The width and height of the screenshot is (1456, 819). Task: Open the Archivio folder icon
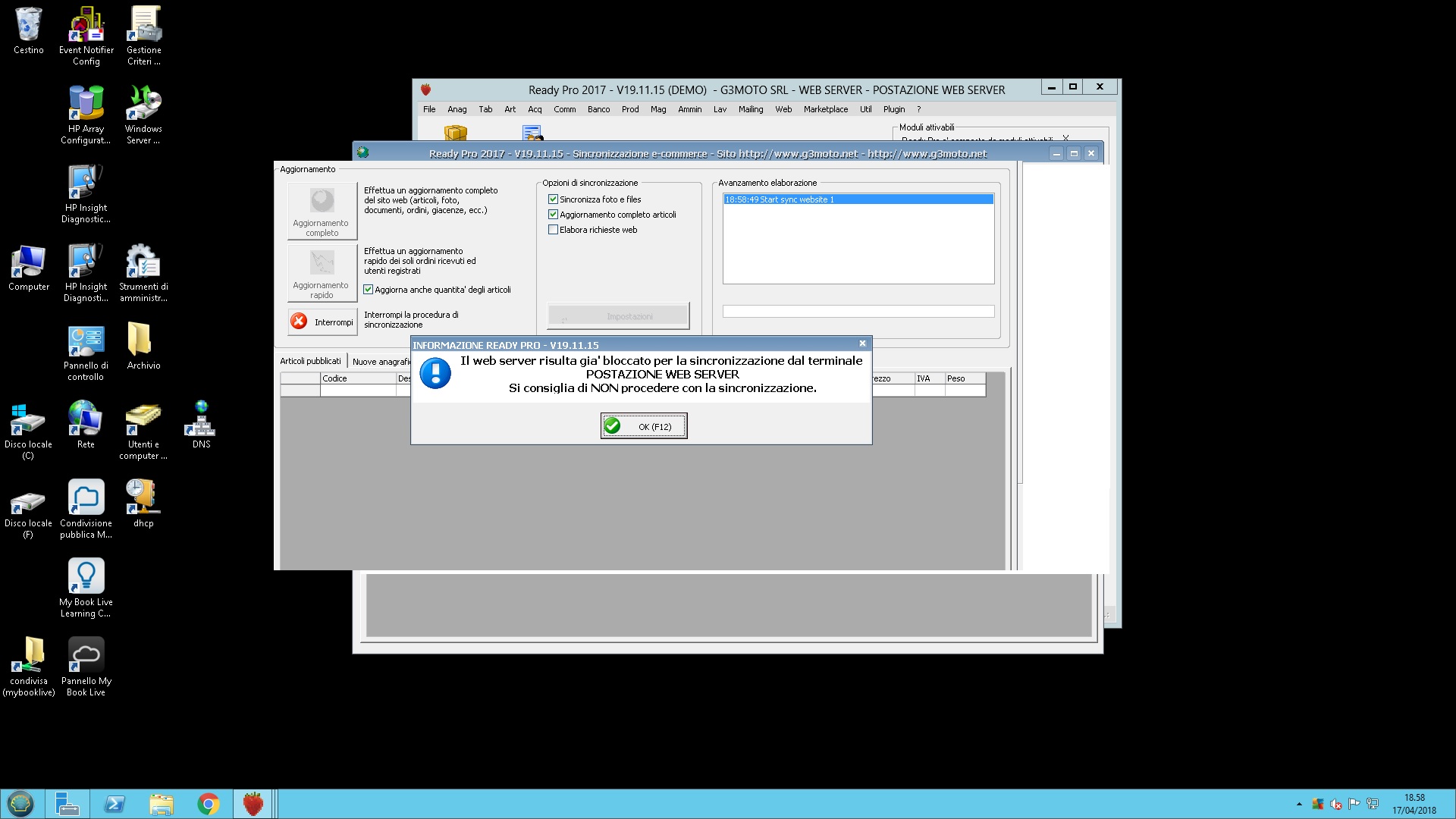click(143, 347)
